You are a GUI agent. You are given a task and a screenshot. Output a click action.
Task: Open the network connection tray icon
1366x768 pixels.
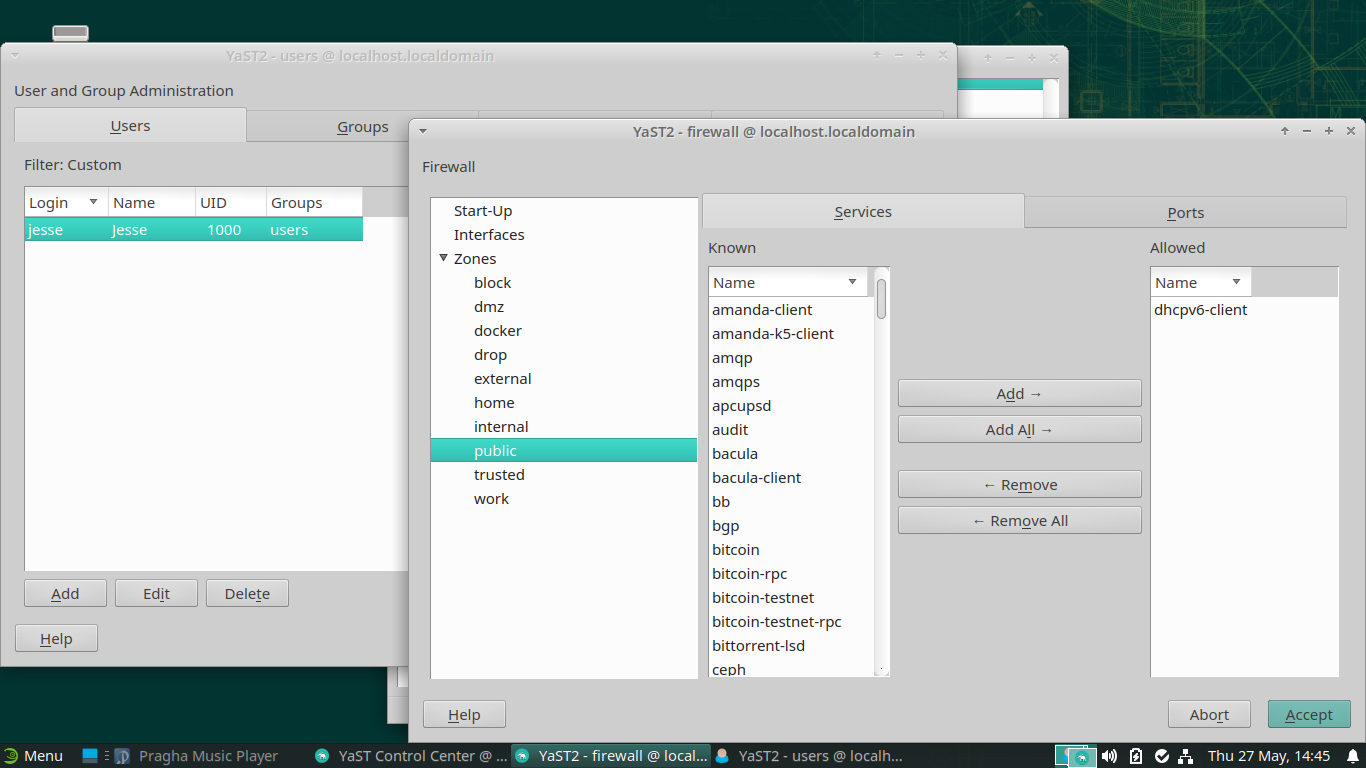(x=1186, y=756)
